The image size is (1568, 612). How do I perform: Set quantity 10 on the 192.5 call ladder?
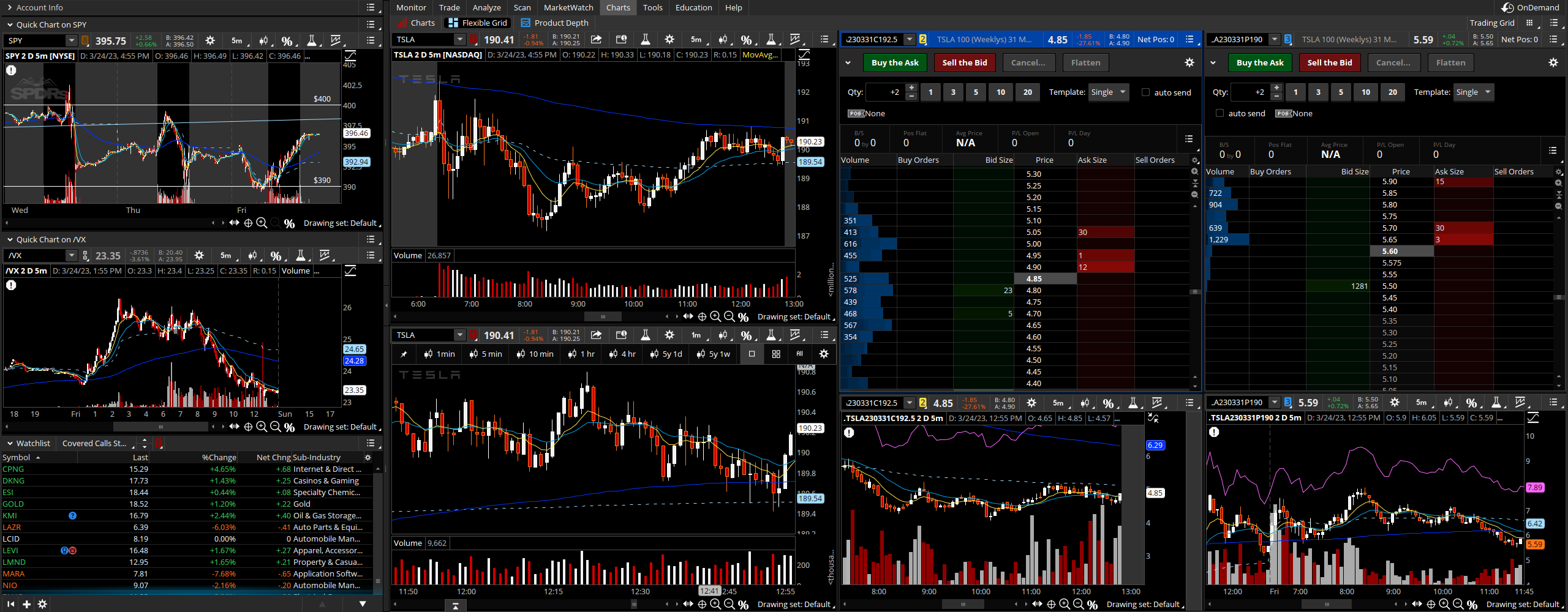coord(1001,92)
